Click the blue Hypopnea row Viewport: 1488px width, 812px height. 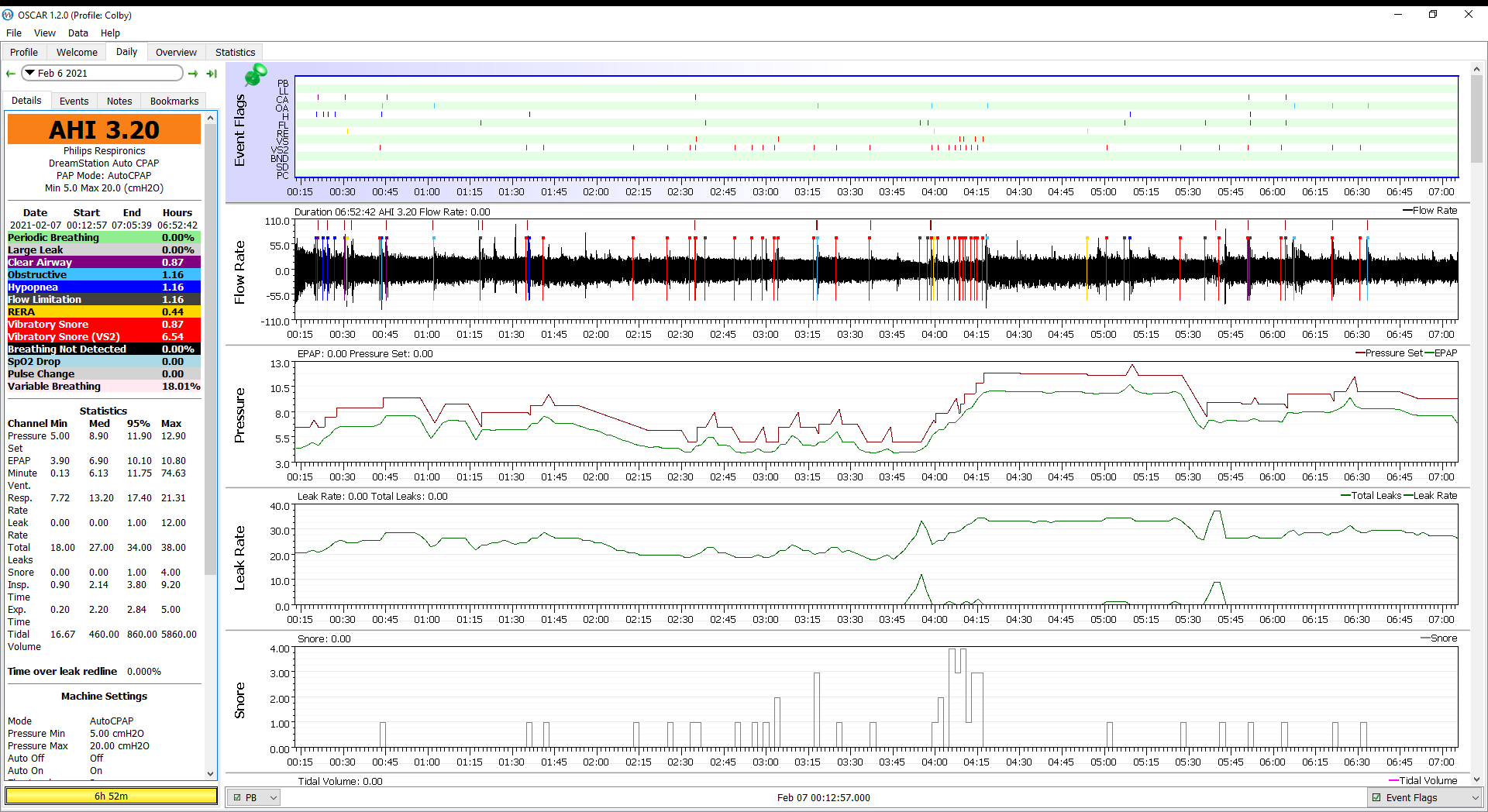104,287
